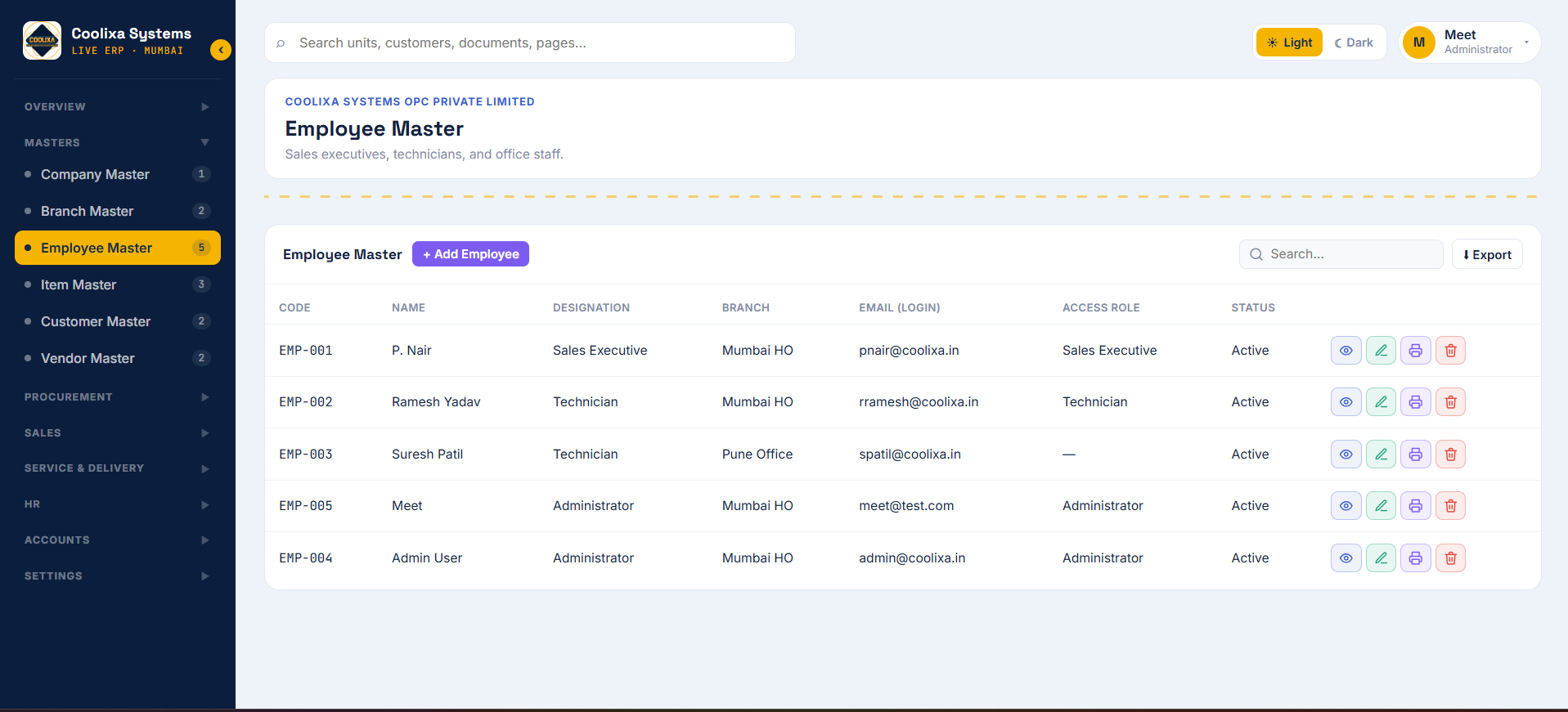Go to Item Master

tap(118, 284)
